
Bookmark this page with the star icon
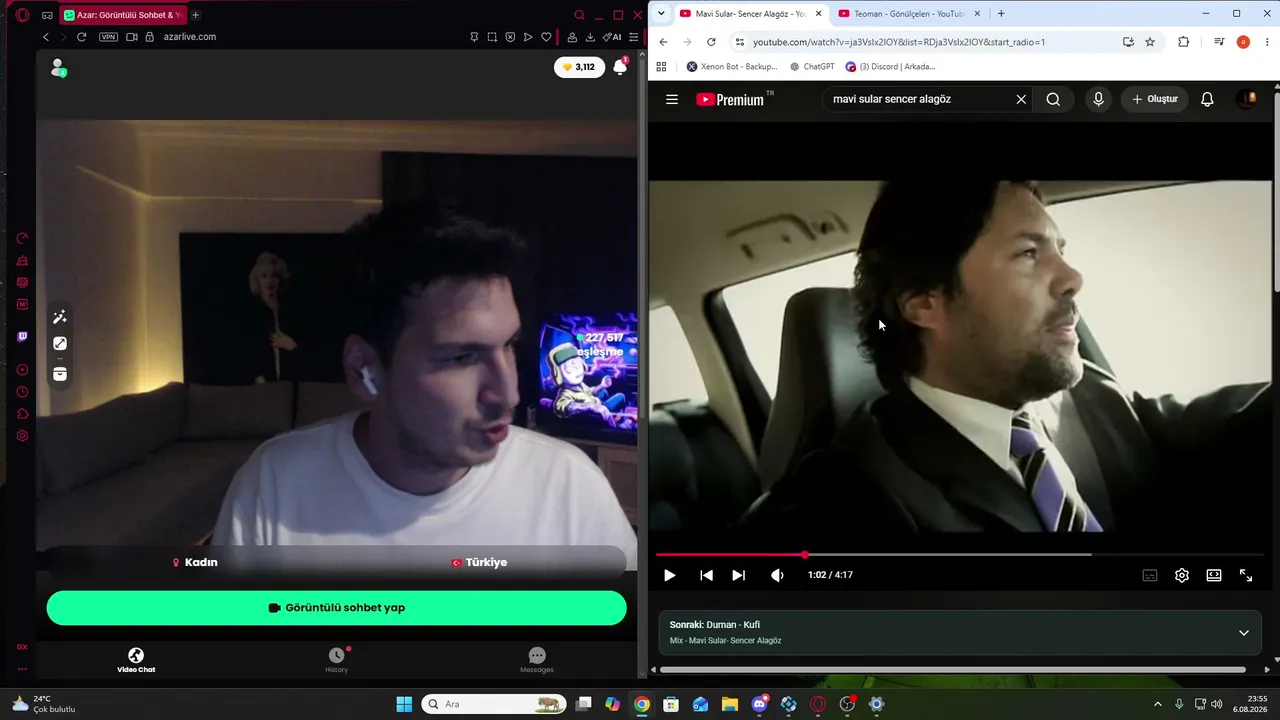(1150, 42)
